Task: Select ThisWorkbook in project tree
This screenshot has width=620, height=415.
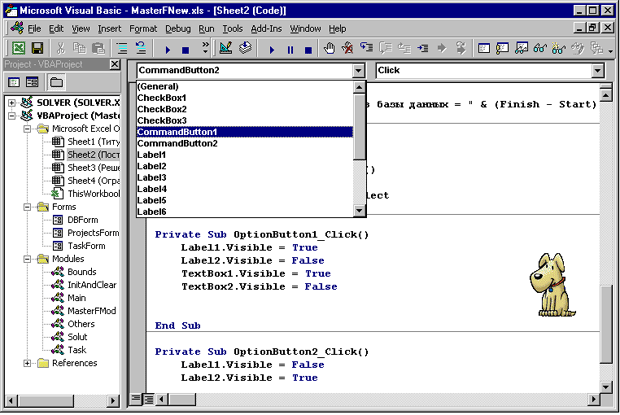Action: pos(94,194)
